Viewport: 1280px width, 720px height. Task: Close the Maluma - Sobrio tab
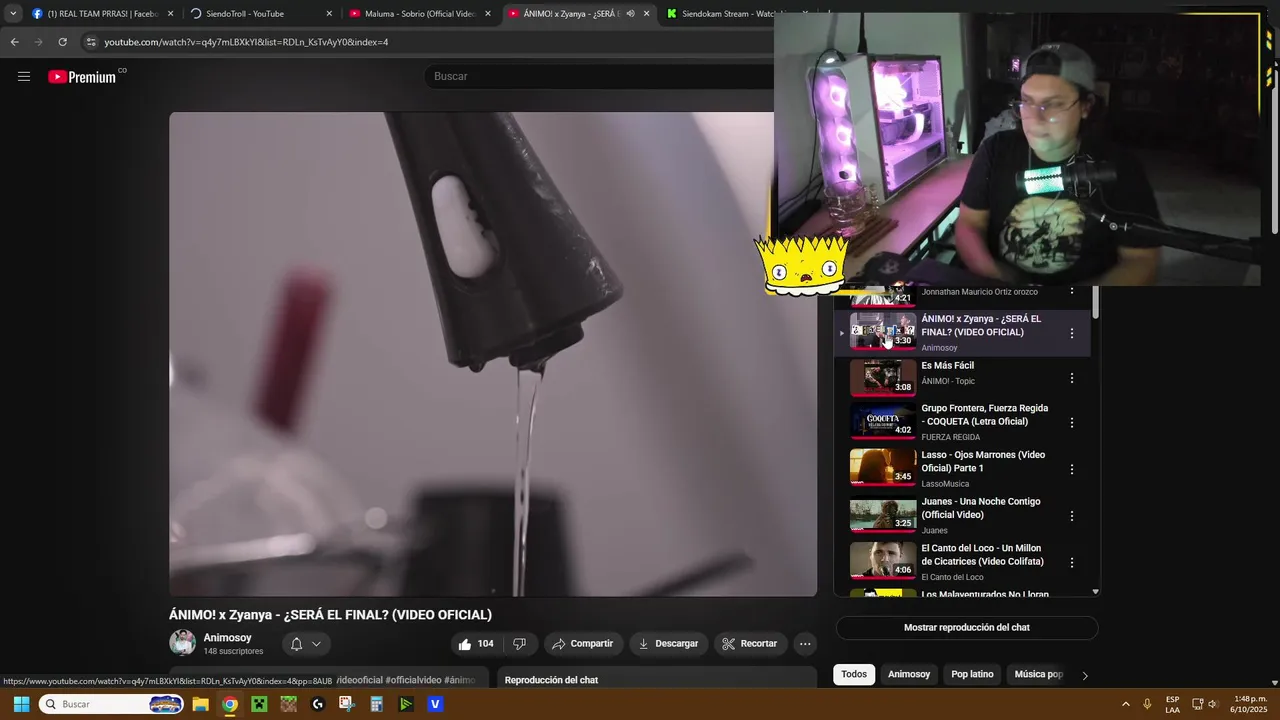pyautogui.click(x=488, y=14)
